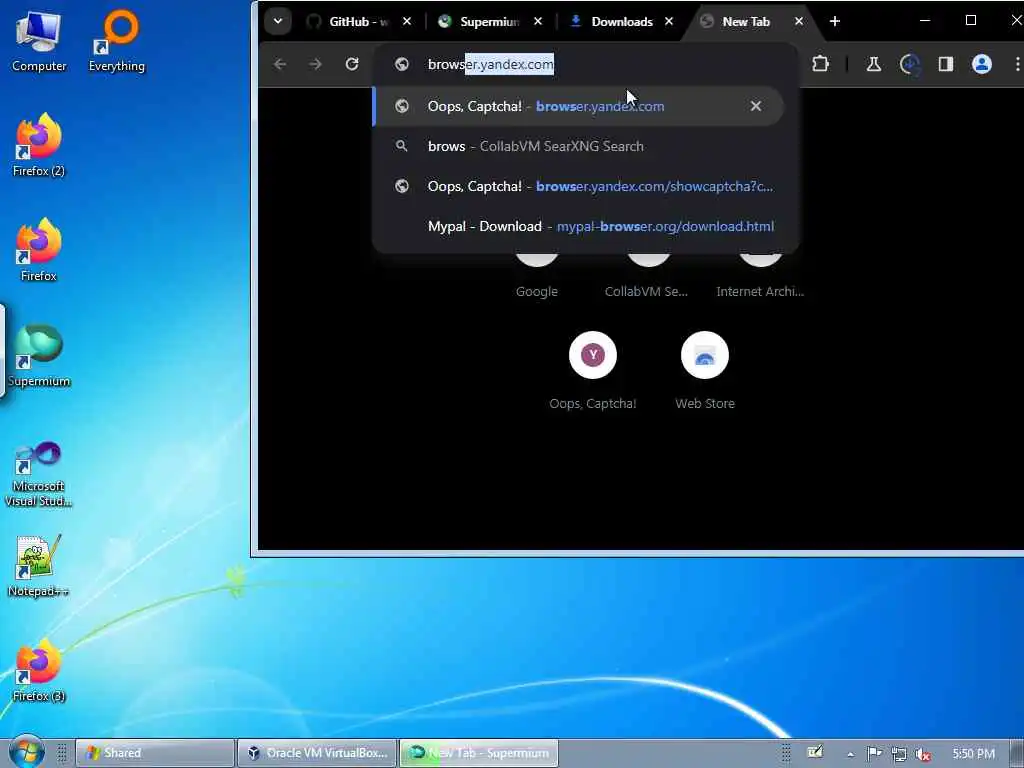Select the Firefox (3) desktop icon

(39, 671)
